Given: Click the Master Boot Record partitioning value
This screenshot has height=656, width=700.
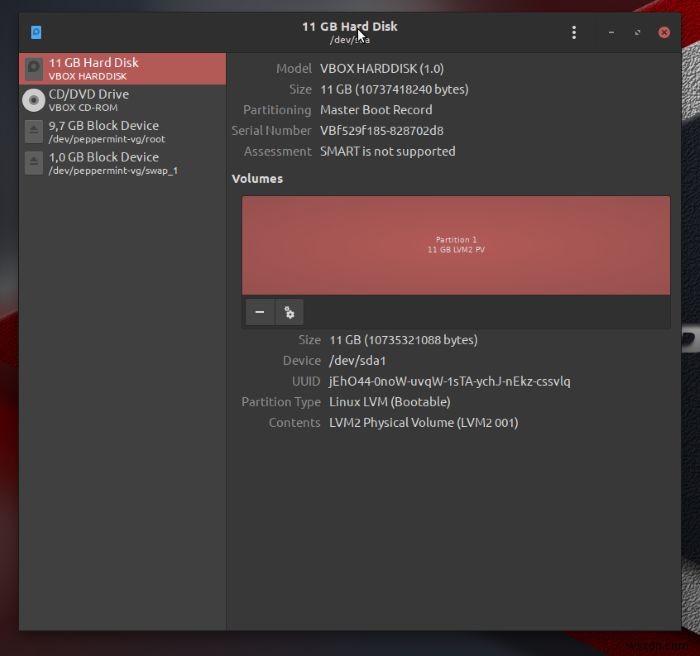Looking at the screenshot, I should point(376,110).
